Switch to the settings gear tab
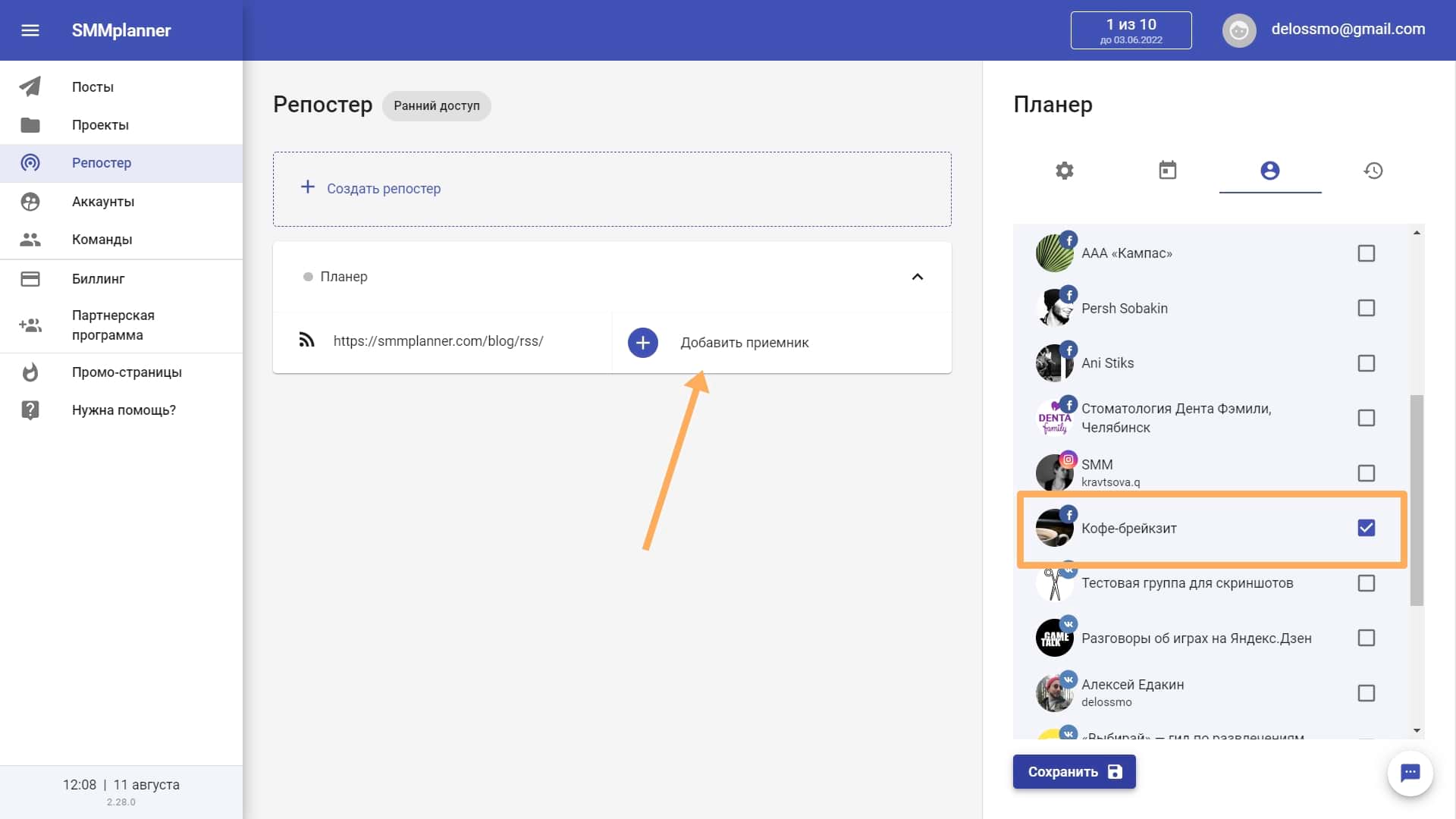This screenshot has width=1456, height=819. tap(1065, 171)
